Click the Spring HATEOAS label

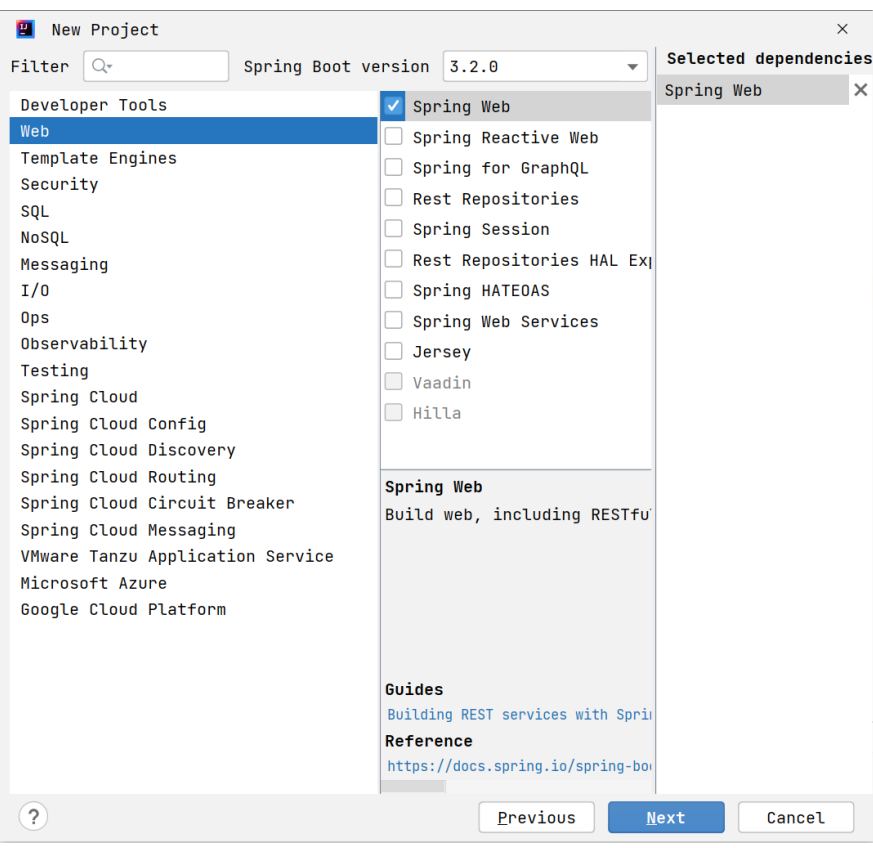[481, 291]
